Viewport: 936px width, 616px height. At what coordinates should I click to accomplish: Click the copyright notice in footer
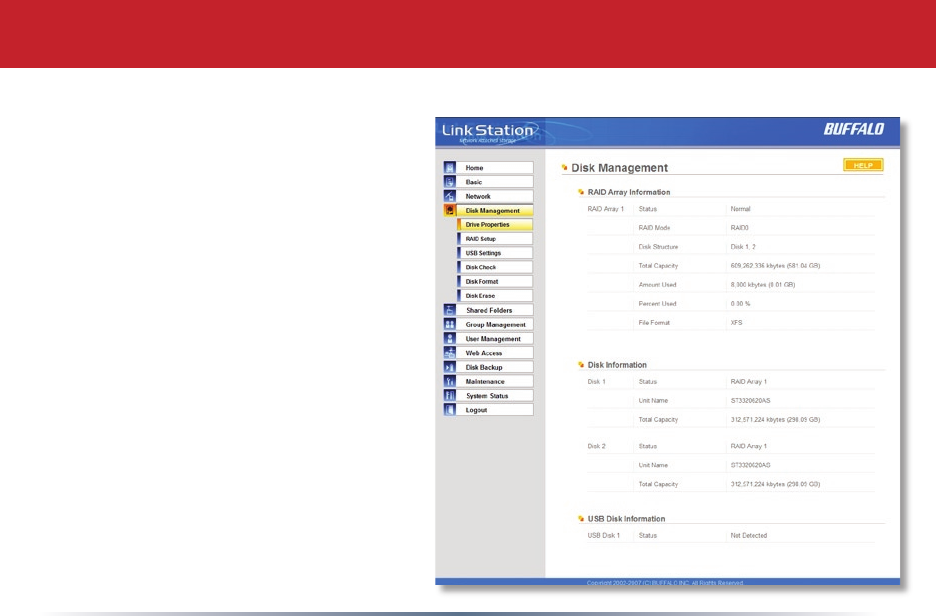[664, 583]
